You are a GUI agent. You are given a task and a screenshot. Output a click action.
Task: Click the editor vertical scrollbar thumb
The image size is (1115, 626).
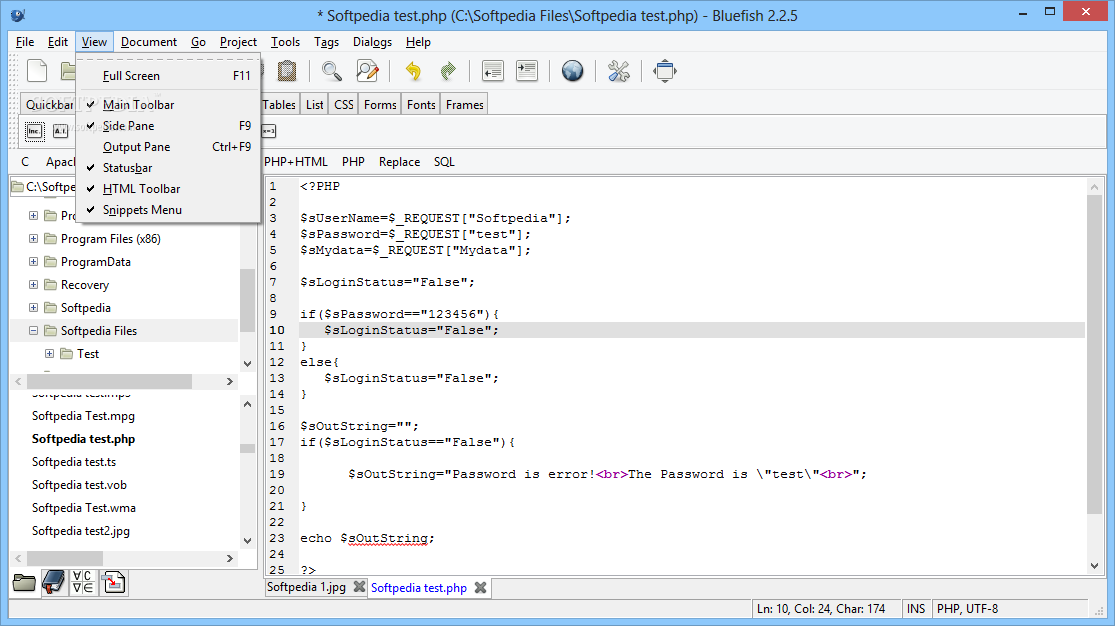1094,353
